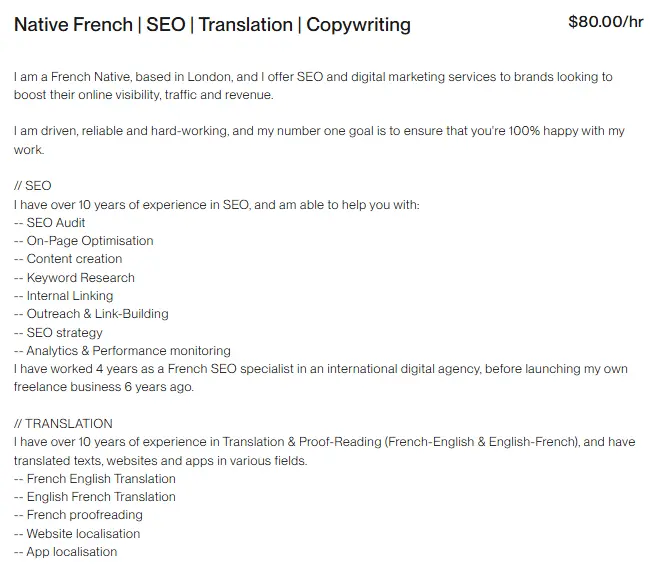Select "Analytics & Performance monitoring" line
Image resolution: width=664 pixels, height=572 pixels.
tap(128, 350)
